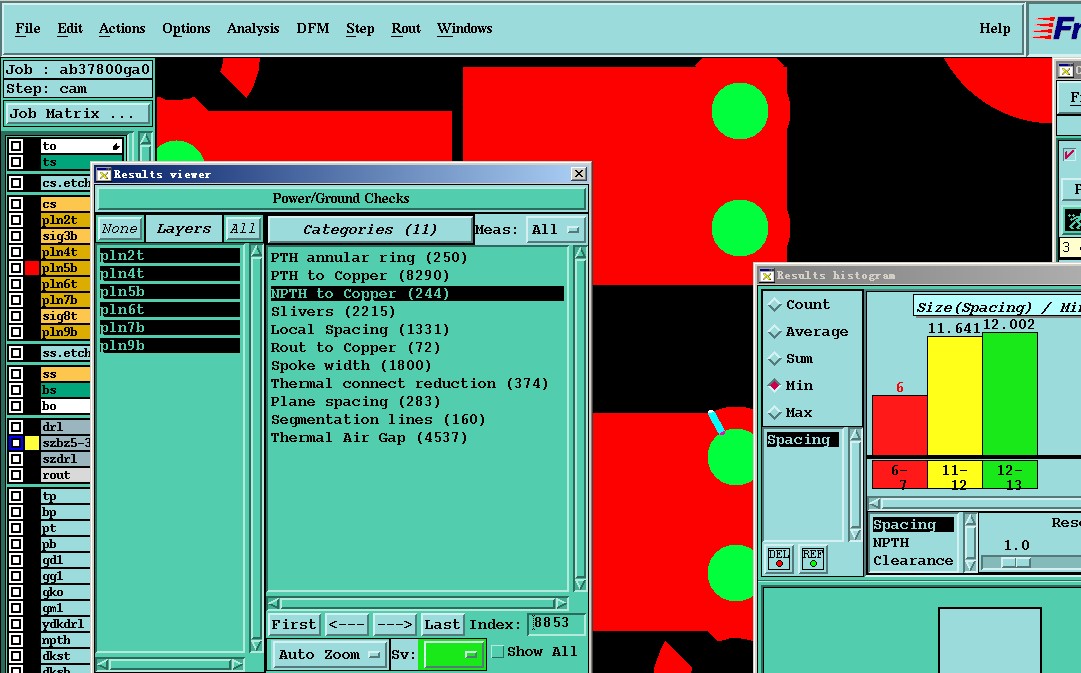The height and width of the screenshot is (673, 1081).
Task: Open the Meas: All dropdown
Action: [556, 230]
